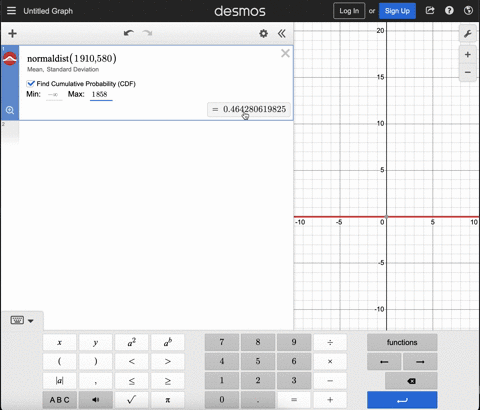This screenshot has height=410, width=480.
Task: Click the Sign Up button
Action: coord(397,11)
